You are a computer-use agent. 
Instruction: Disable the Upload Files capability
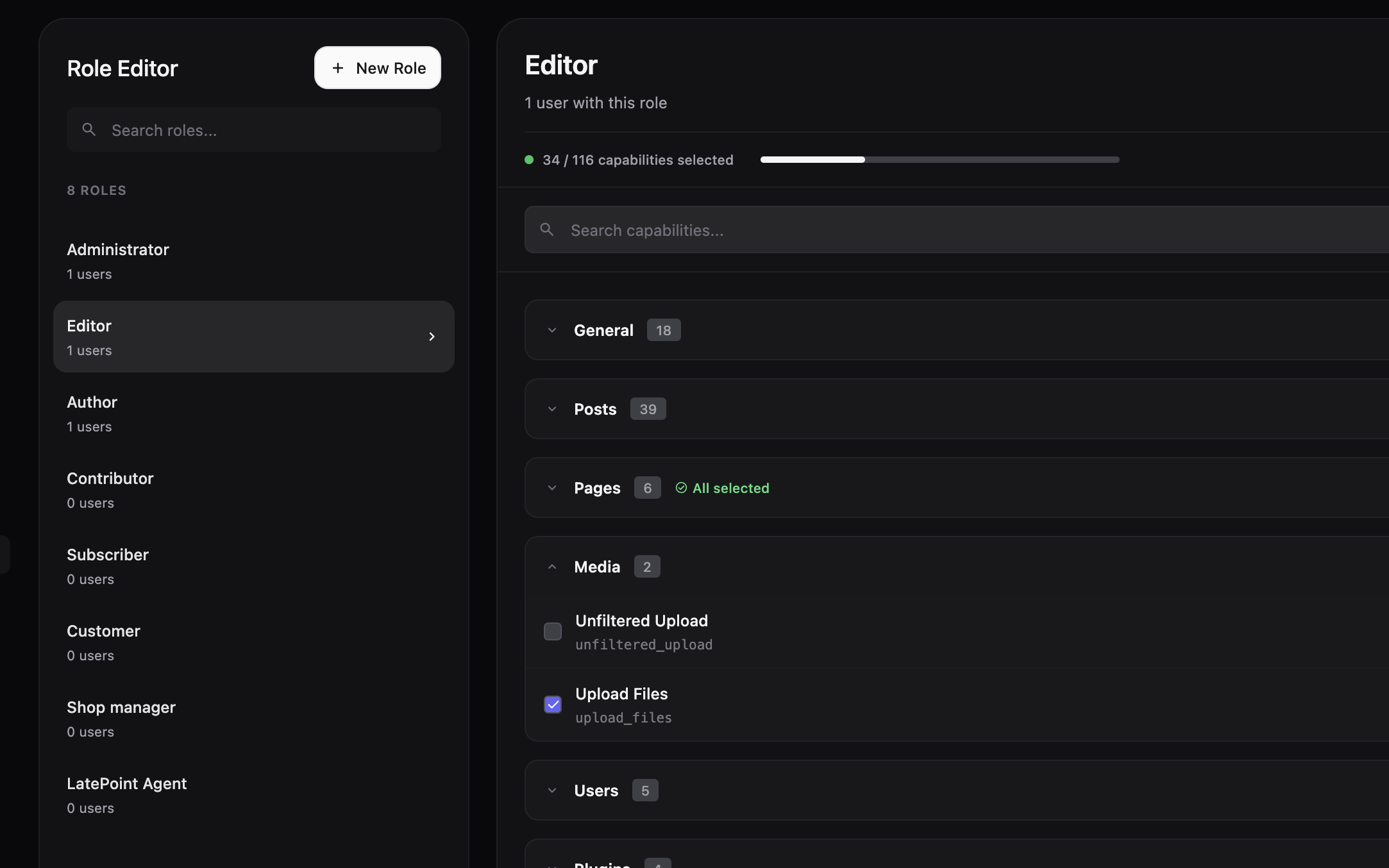click(552, 705)
